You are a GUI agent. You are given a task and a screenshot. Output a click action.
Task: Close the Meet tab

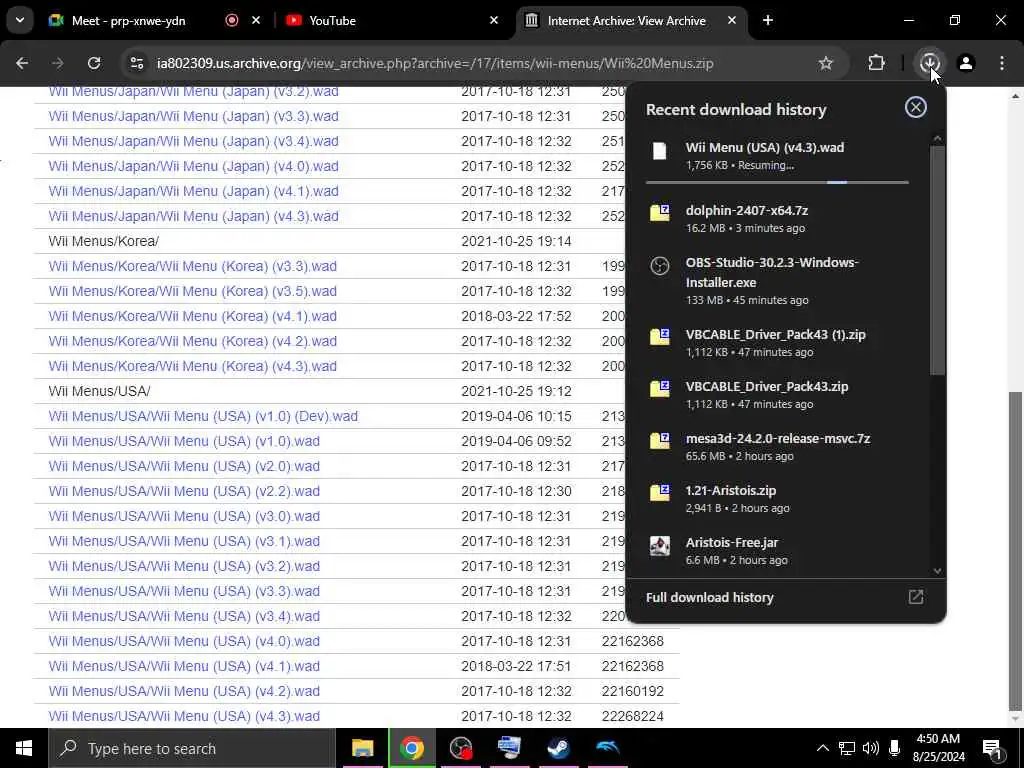pos(256,20)
